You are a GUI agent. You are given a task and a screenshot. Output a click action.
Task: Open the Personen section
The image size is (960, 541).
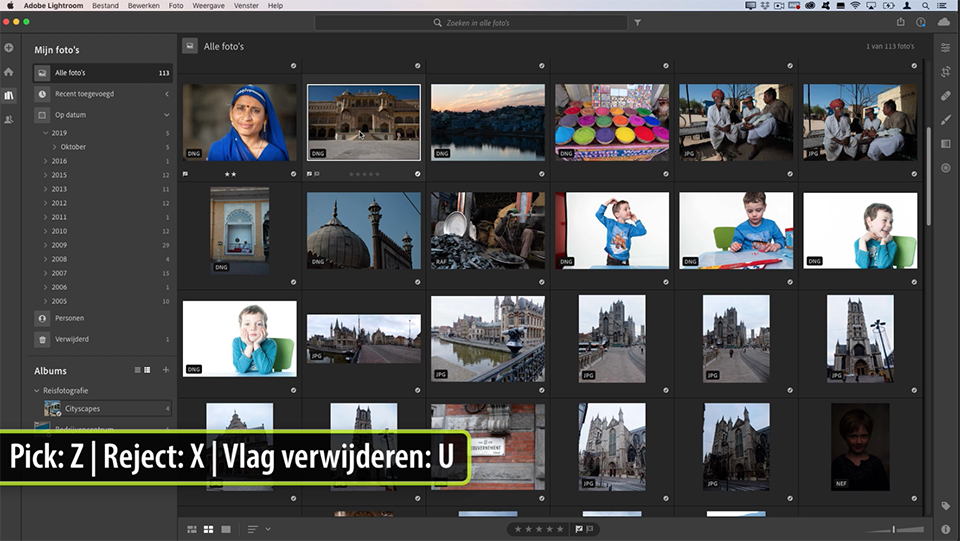tap(102, 318)
